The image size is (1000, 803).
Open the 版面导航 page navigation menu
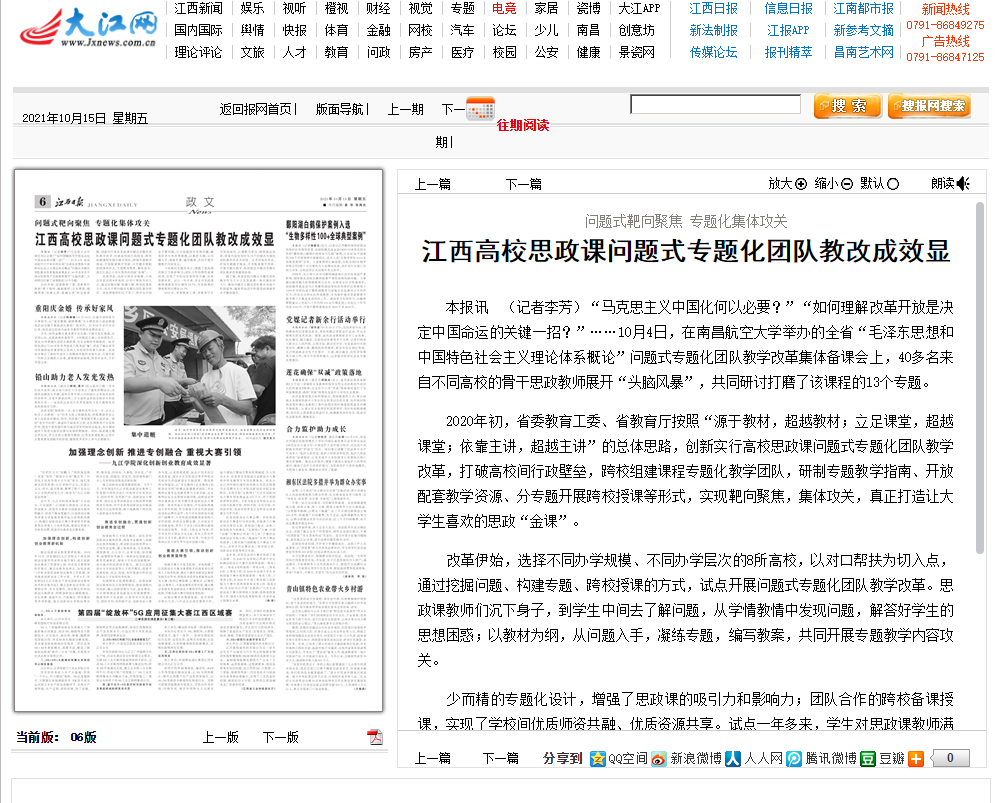pyautogui.click(x=340, y=109)
